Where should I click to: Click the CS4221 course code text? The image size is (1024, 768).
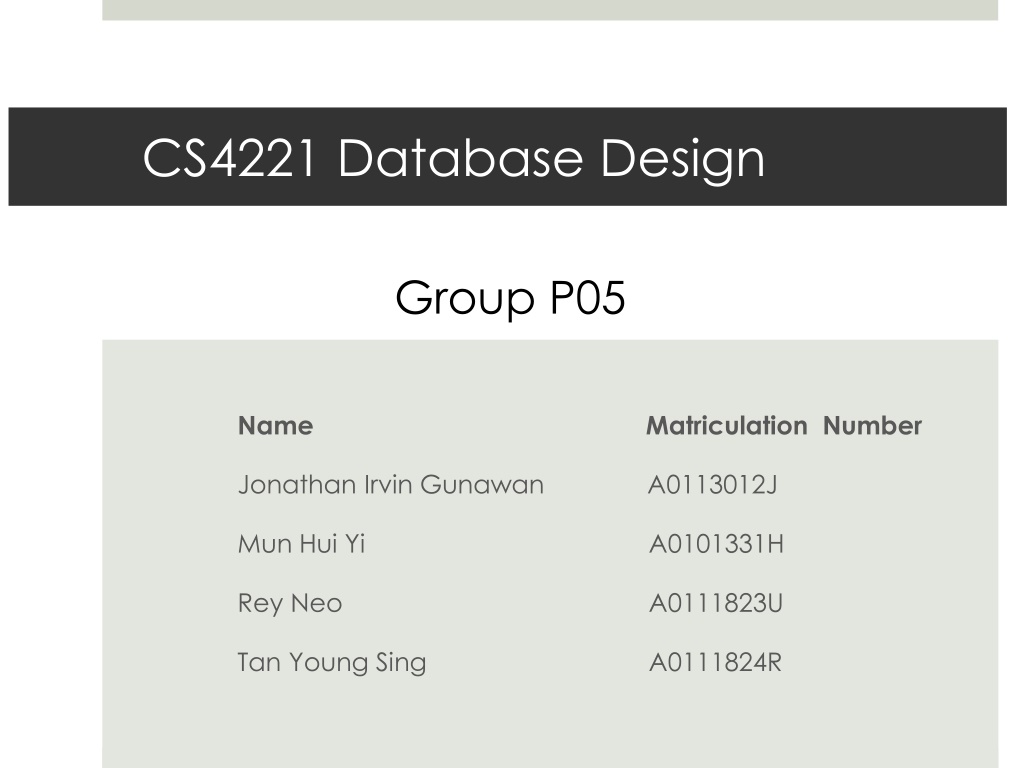tap(229, 158)
